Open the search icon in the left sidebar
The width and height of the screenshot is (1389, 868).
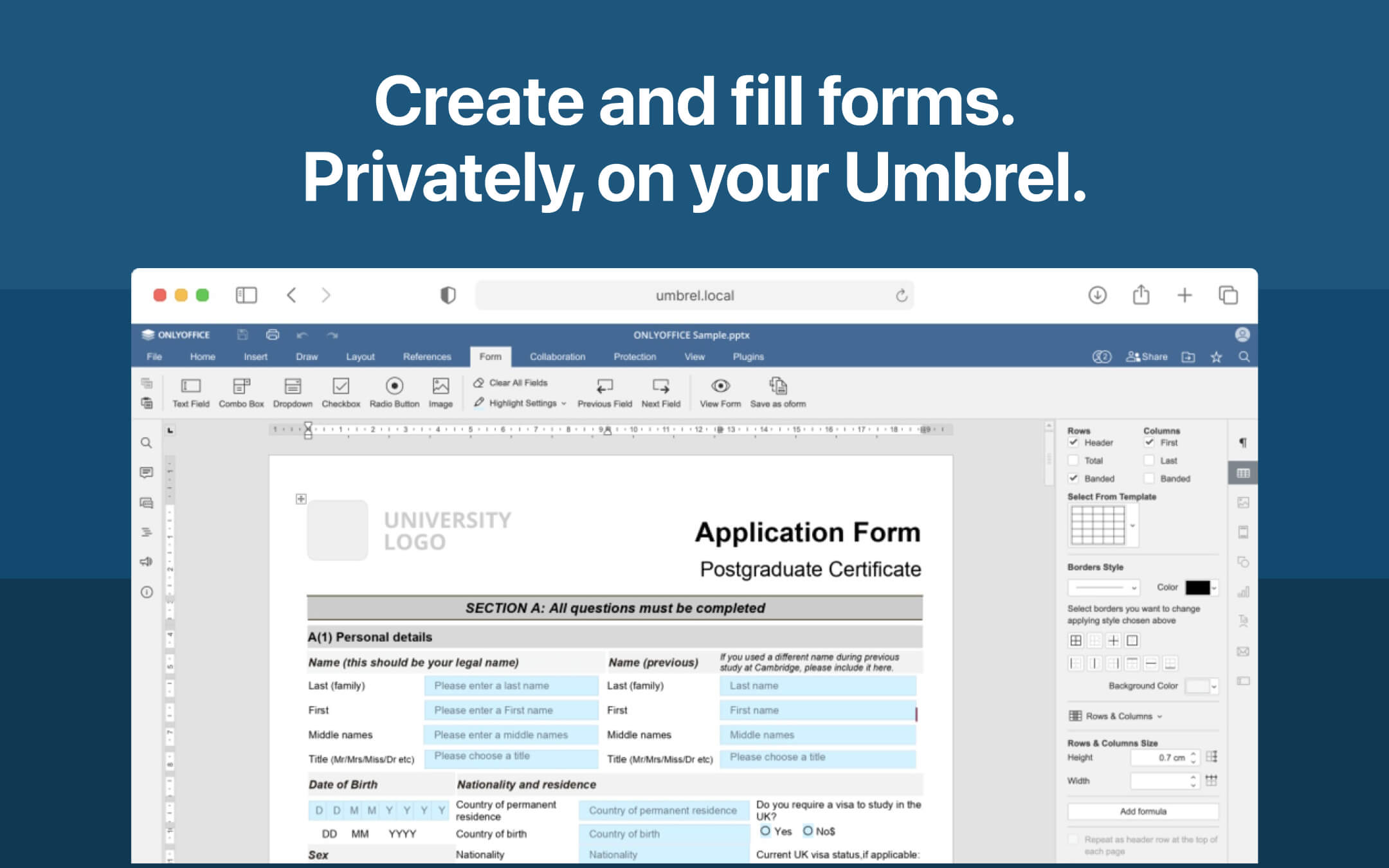146,442
